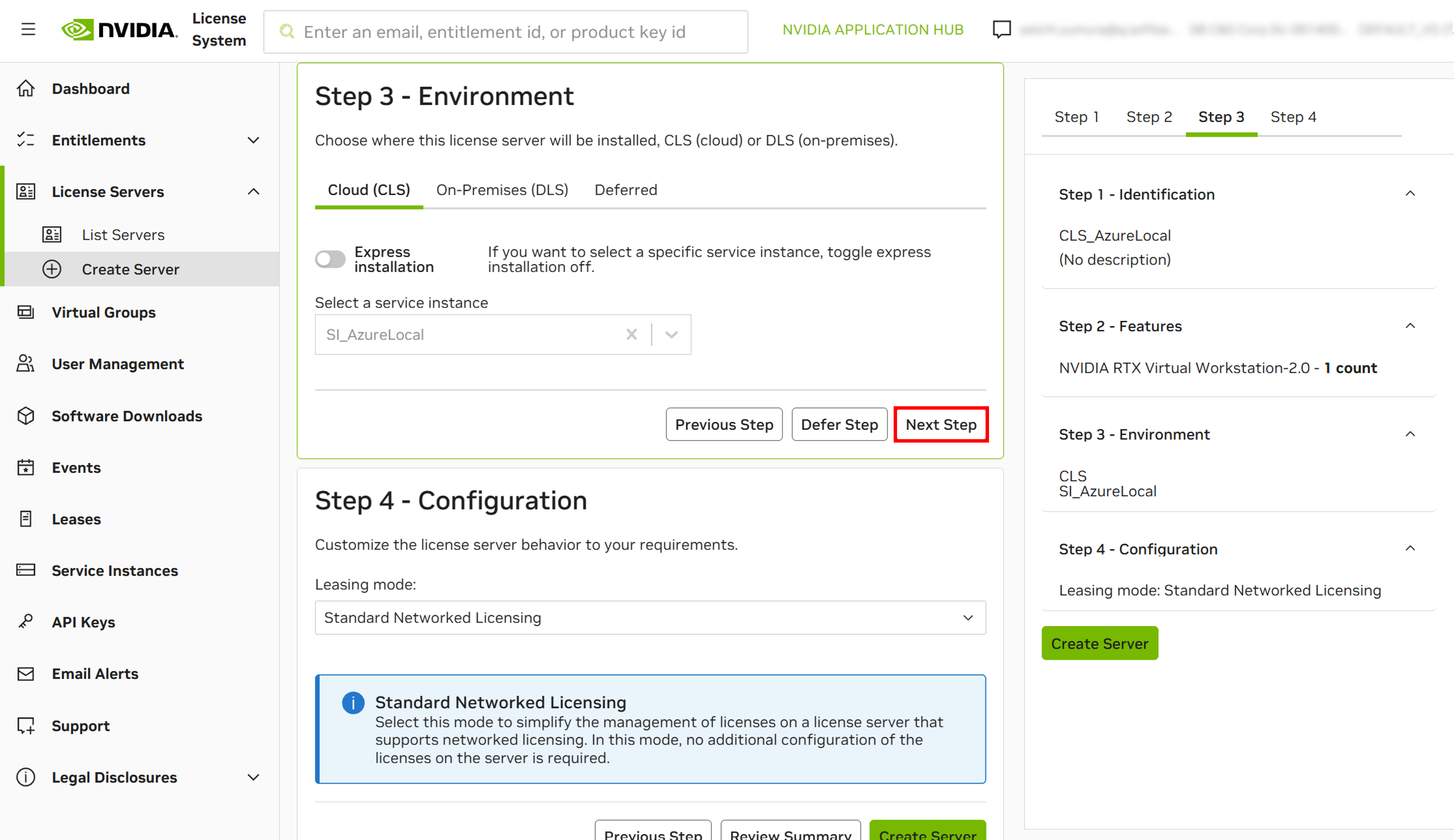The height and width of the screenshot is (840, 1454).
Task: Expand the Legal Disclosures chevron
Action: click(x=253, y=777)
